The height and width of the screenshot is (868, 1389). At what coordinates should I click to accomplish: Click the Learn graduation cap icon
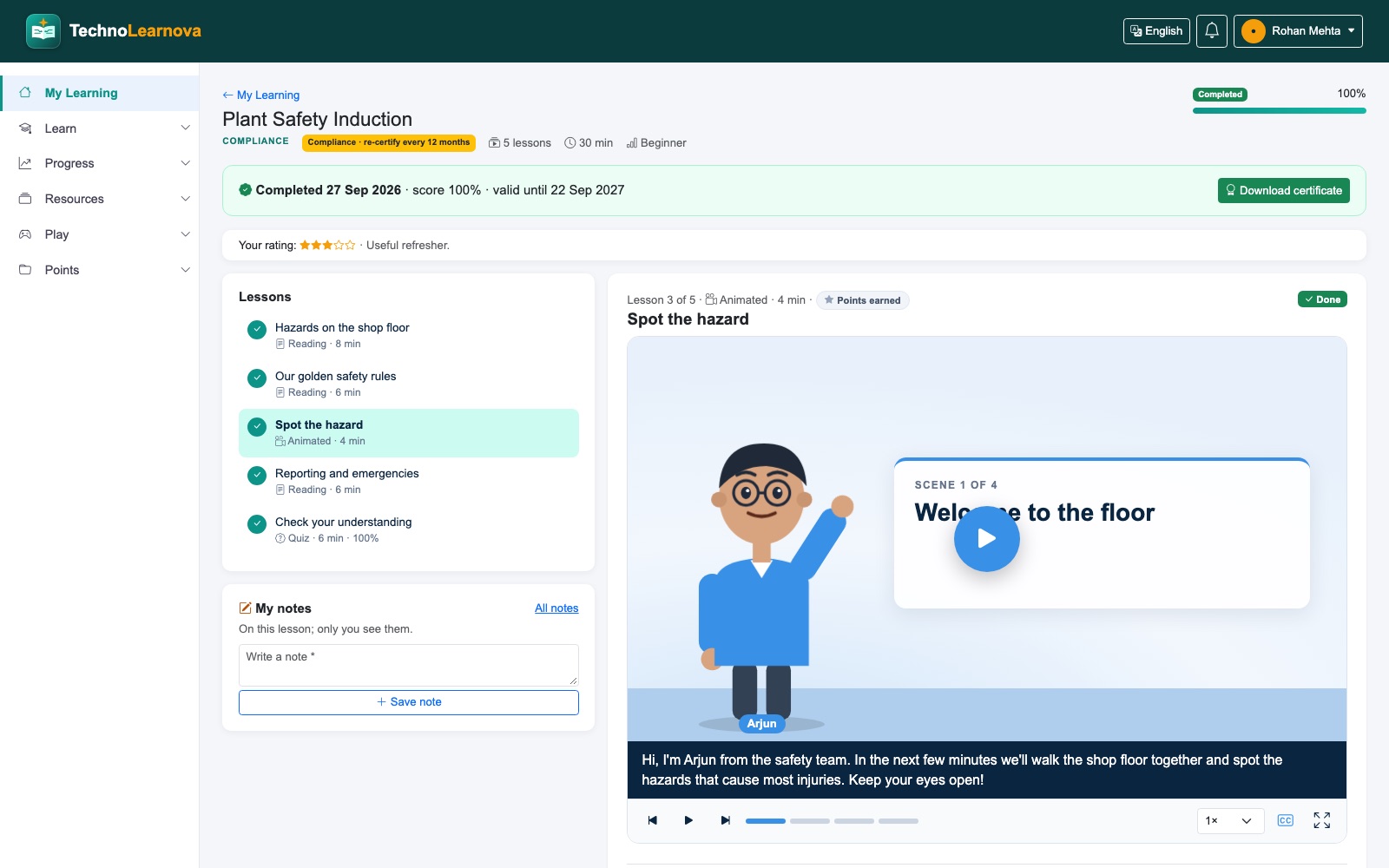[25, 128]
